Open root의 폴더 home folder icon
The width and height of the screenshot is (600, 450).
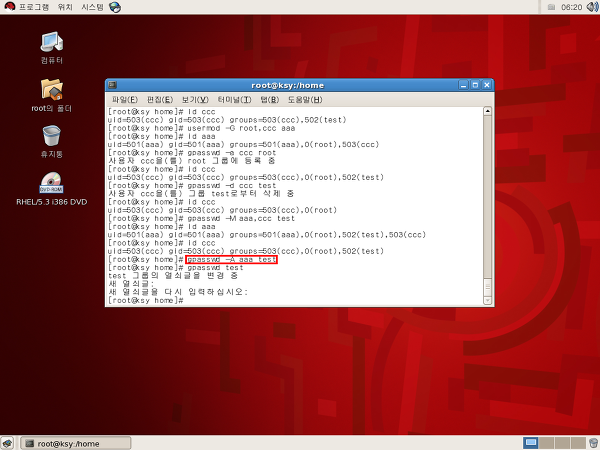52,95
